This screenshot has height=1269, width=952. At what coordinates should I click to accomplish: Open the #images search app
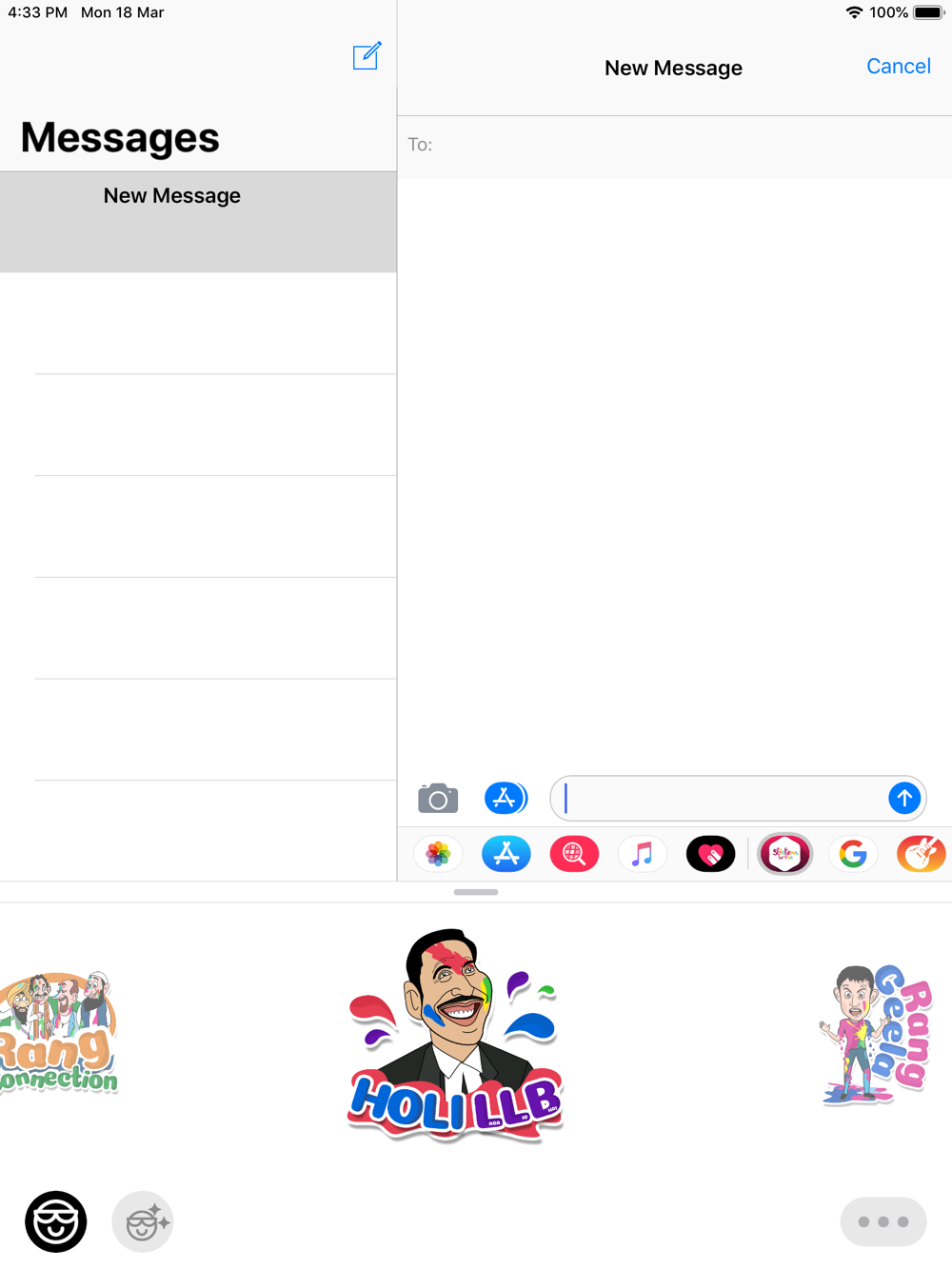pyautogui.click(x=574, y=854)
